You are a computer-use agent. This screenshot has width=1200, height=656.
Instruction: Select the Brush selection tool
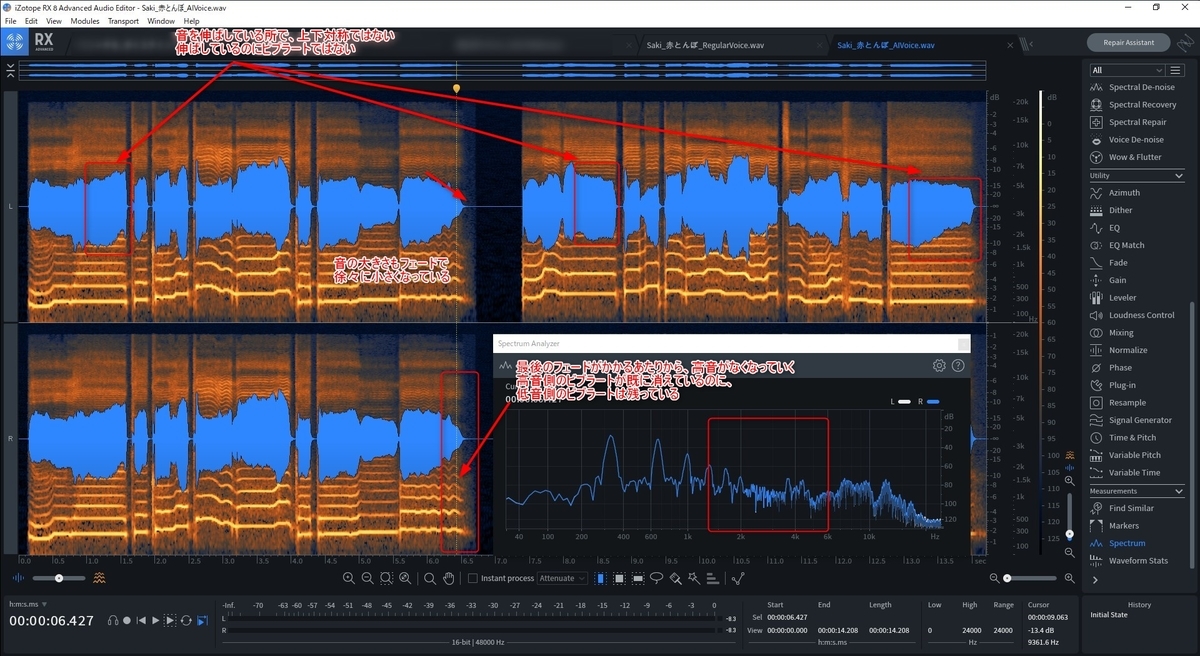click(675, 578)
